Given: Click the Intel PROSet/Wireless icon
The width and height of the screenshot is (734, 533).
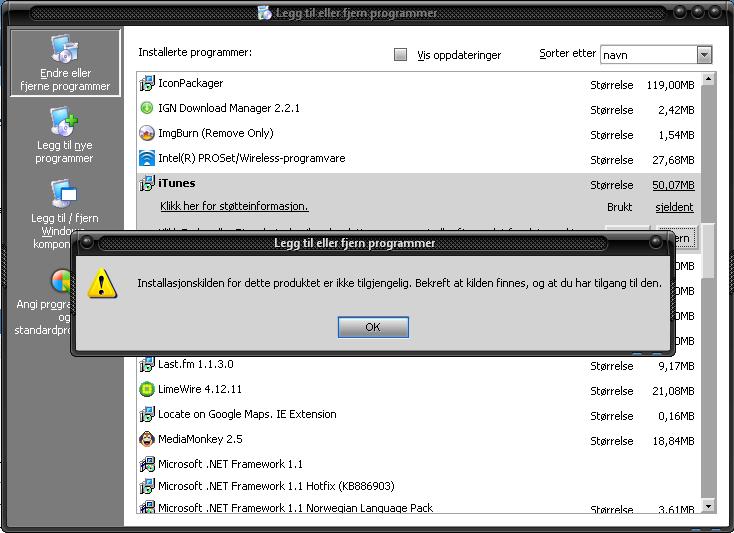Looking at the screenshot, I should (147, 158).
